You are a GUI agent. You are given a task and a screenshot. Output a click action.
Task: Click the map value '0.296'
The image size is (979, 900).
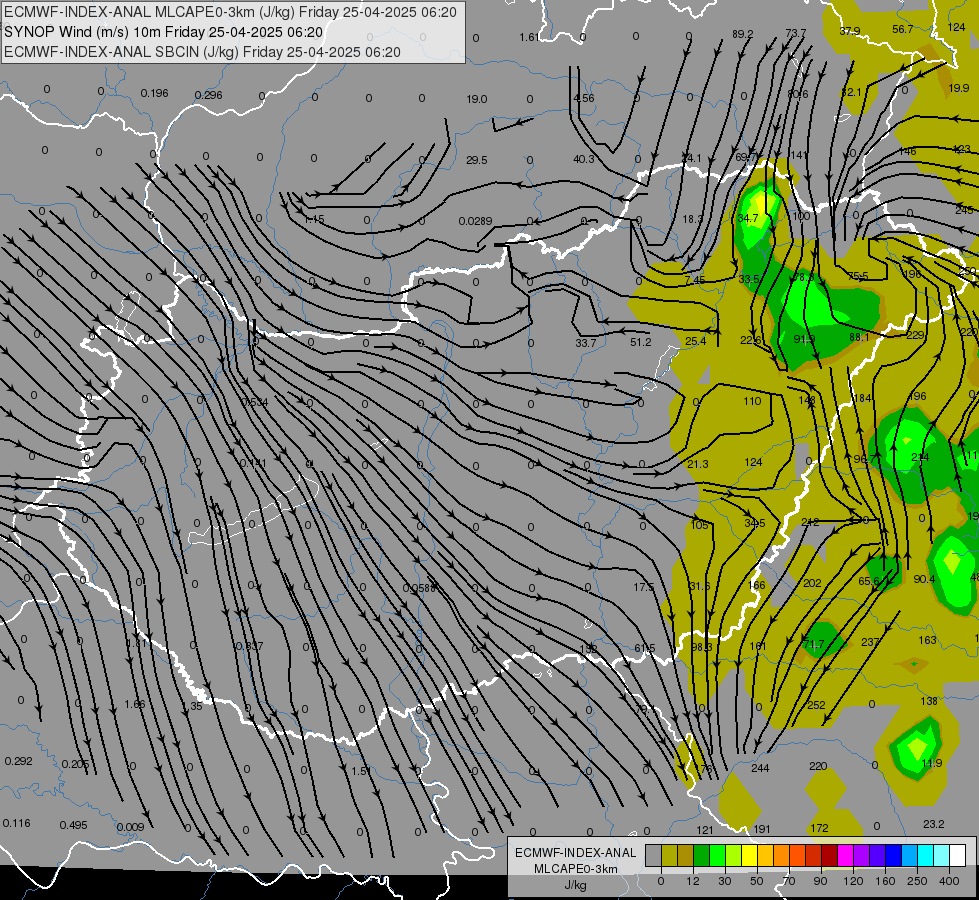point(209,95)
